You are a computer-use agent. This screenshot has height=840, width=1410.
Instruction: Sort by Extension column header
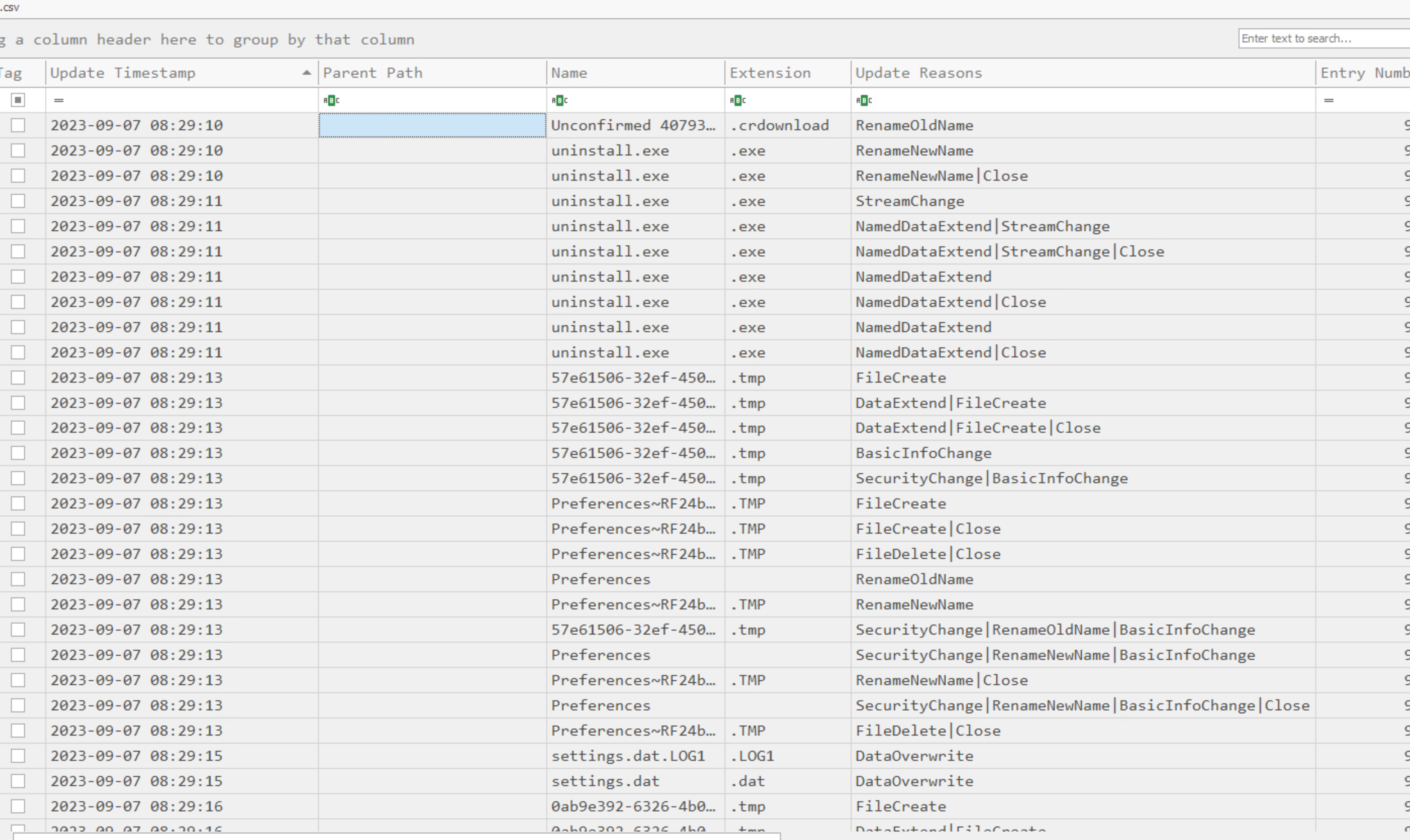click(x=788, y=72)
